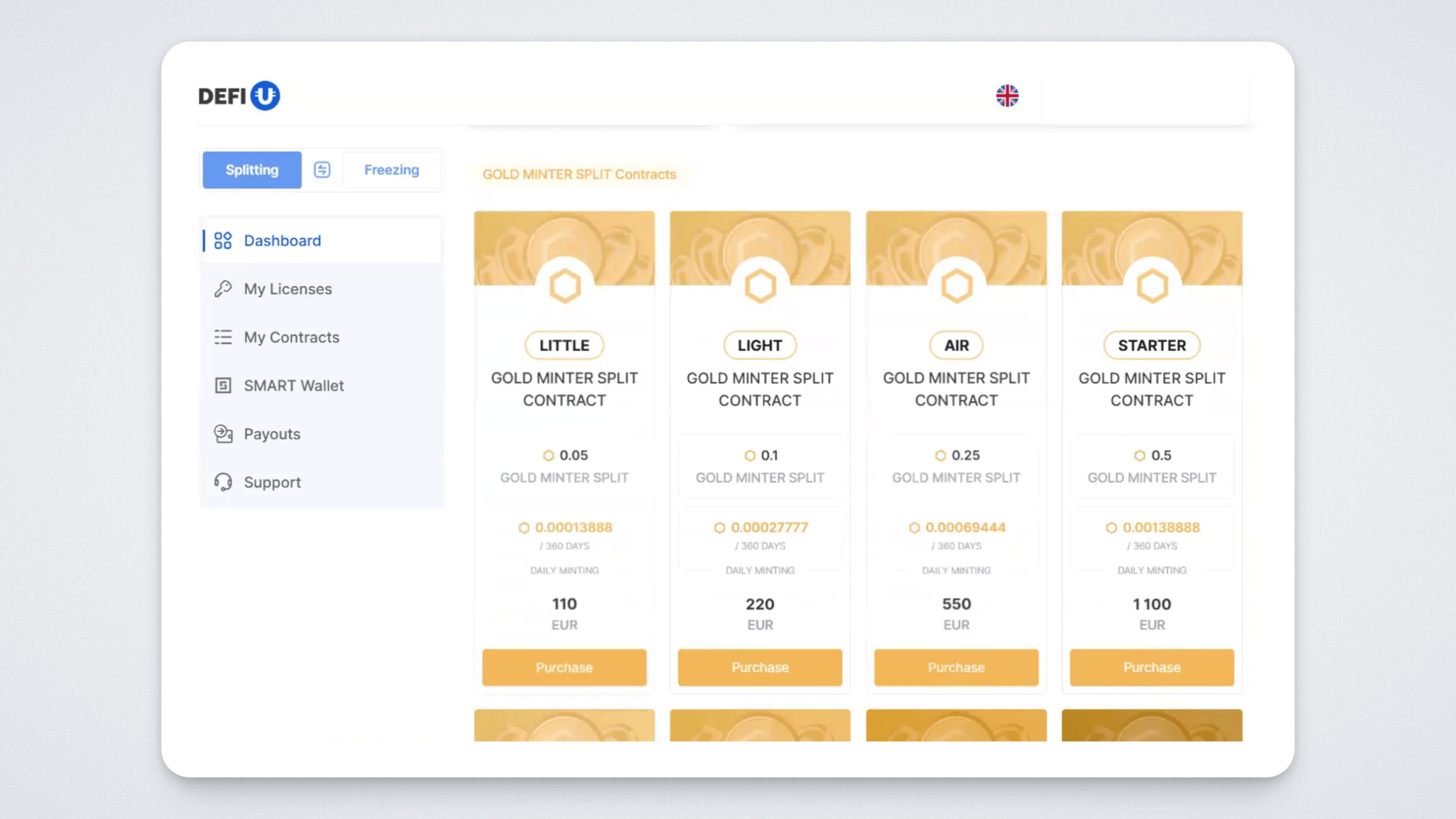Click the My Contracts list icon

click(222, 337)
